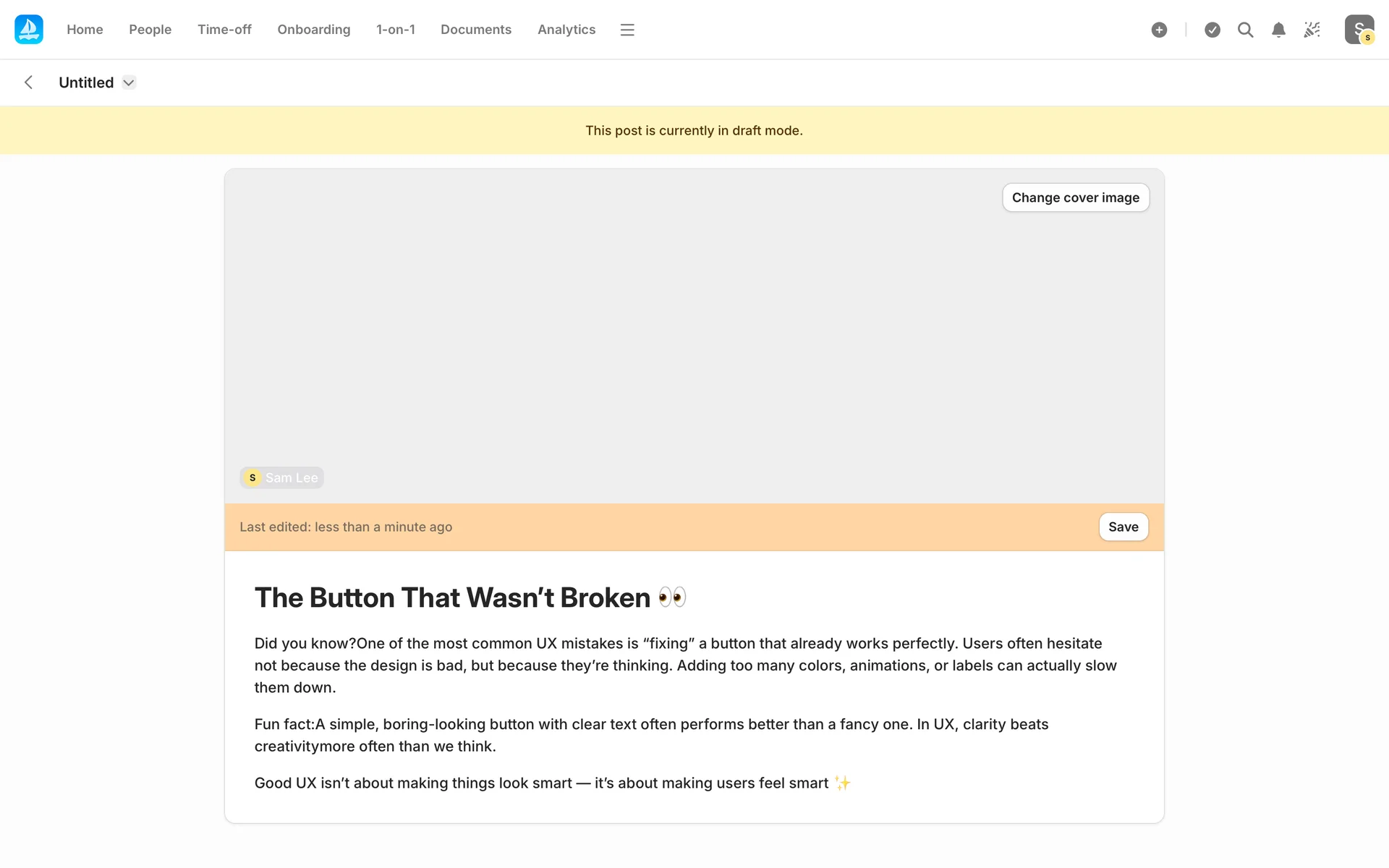Click the Sam Lee author tag
This screenshot has height=868, width=1389.
point(282,477)
